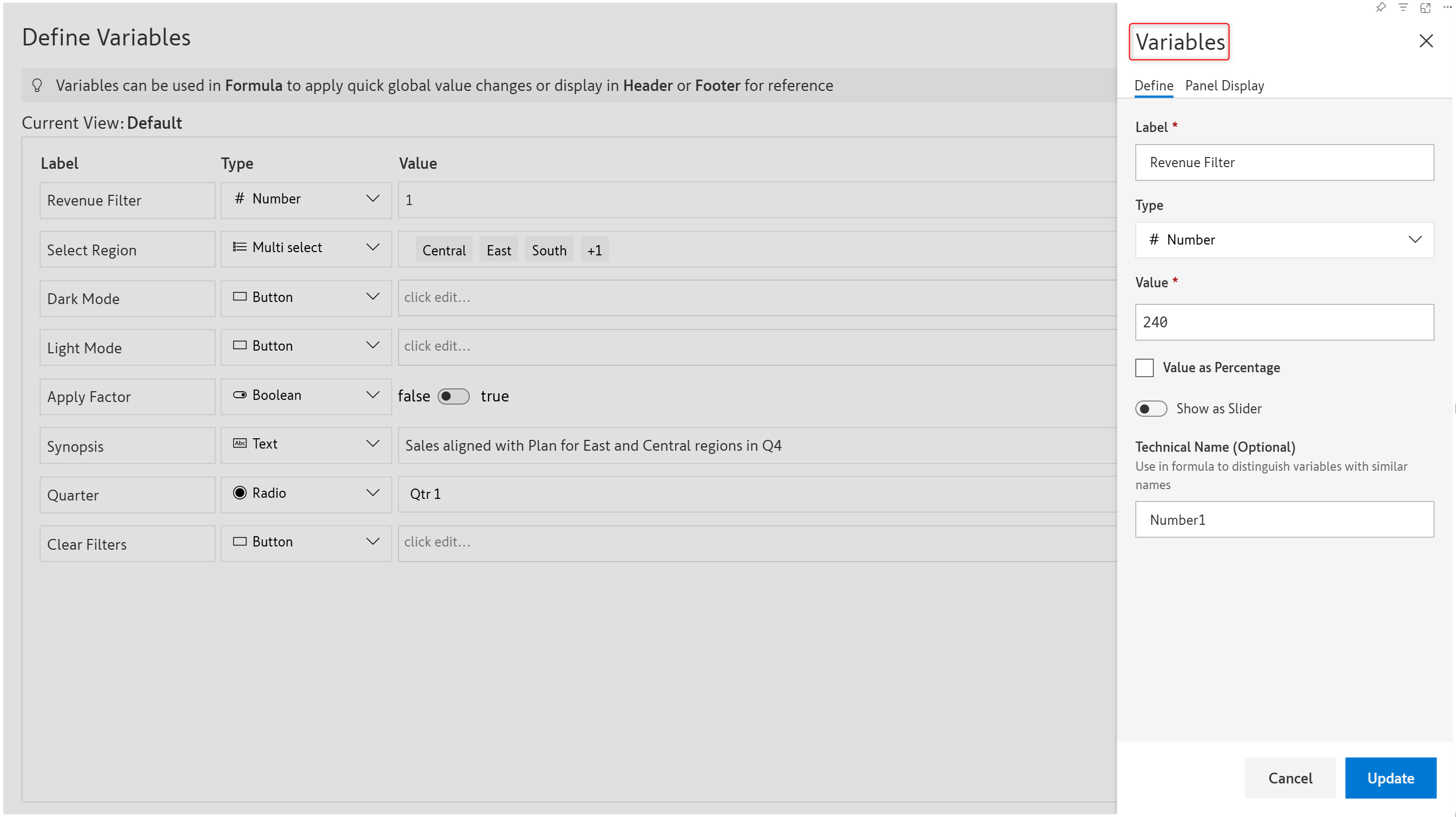The width and height of the screenshot is (1456, 817).
Task: Toggle the Apply Factor boolean switch
Action: click(453, 396)
